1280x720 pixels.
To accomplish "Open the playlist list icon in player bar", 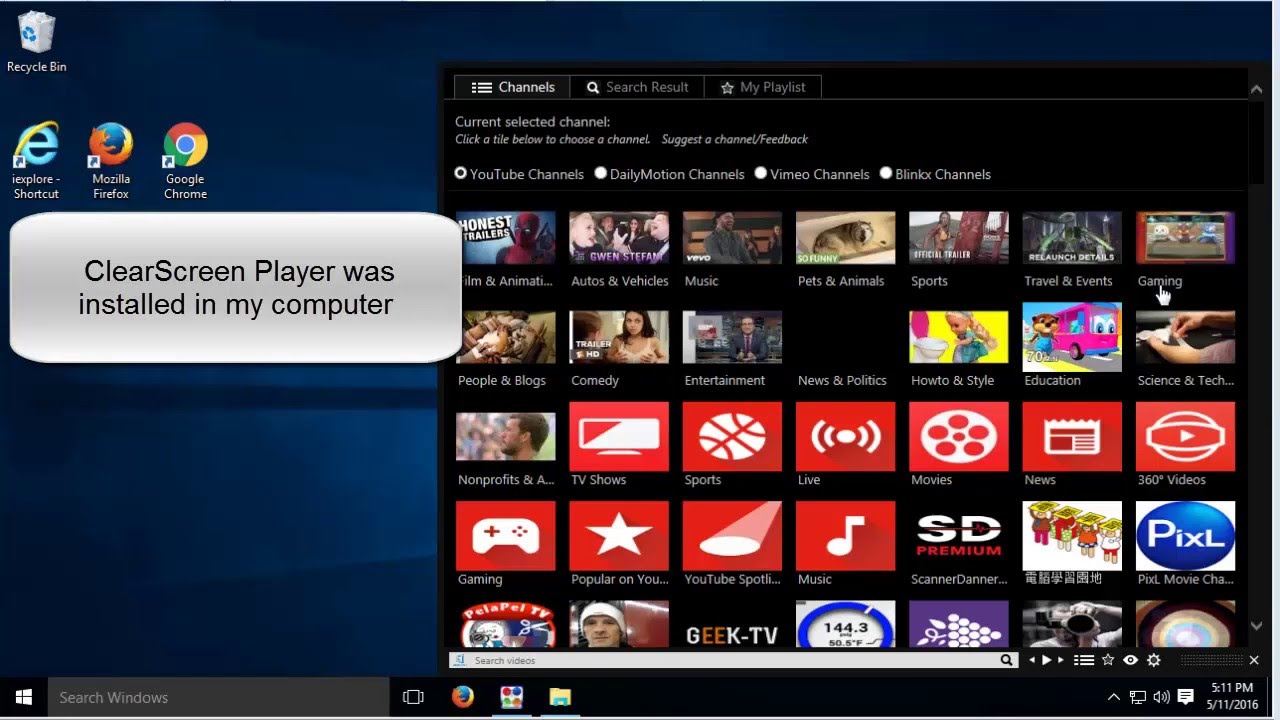I will pos(1084,660).
